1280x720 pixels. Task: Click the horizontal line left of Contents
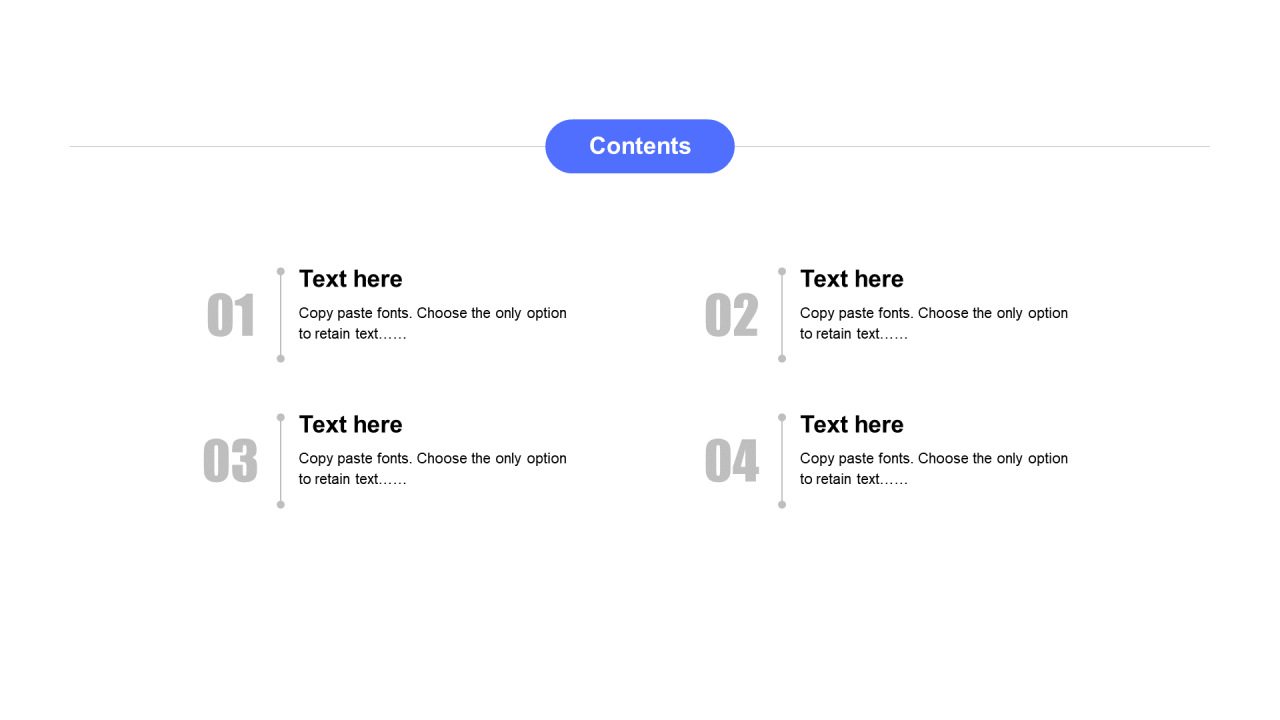(x=307, y=146)
